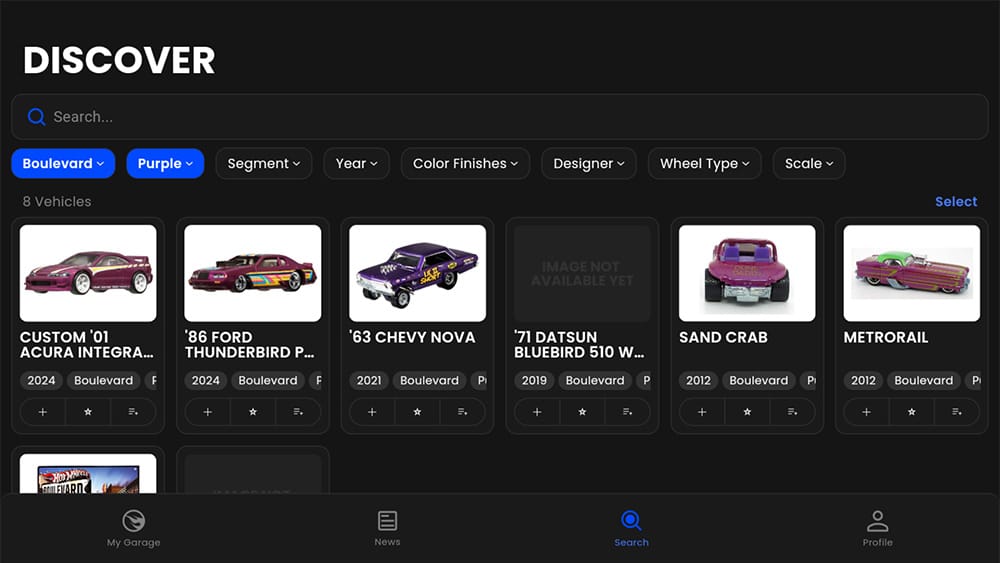The height and width of the screenshot is (563, 1000).
Task: Expand the Wheel Type filter
Action: (705, 163)
